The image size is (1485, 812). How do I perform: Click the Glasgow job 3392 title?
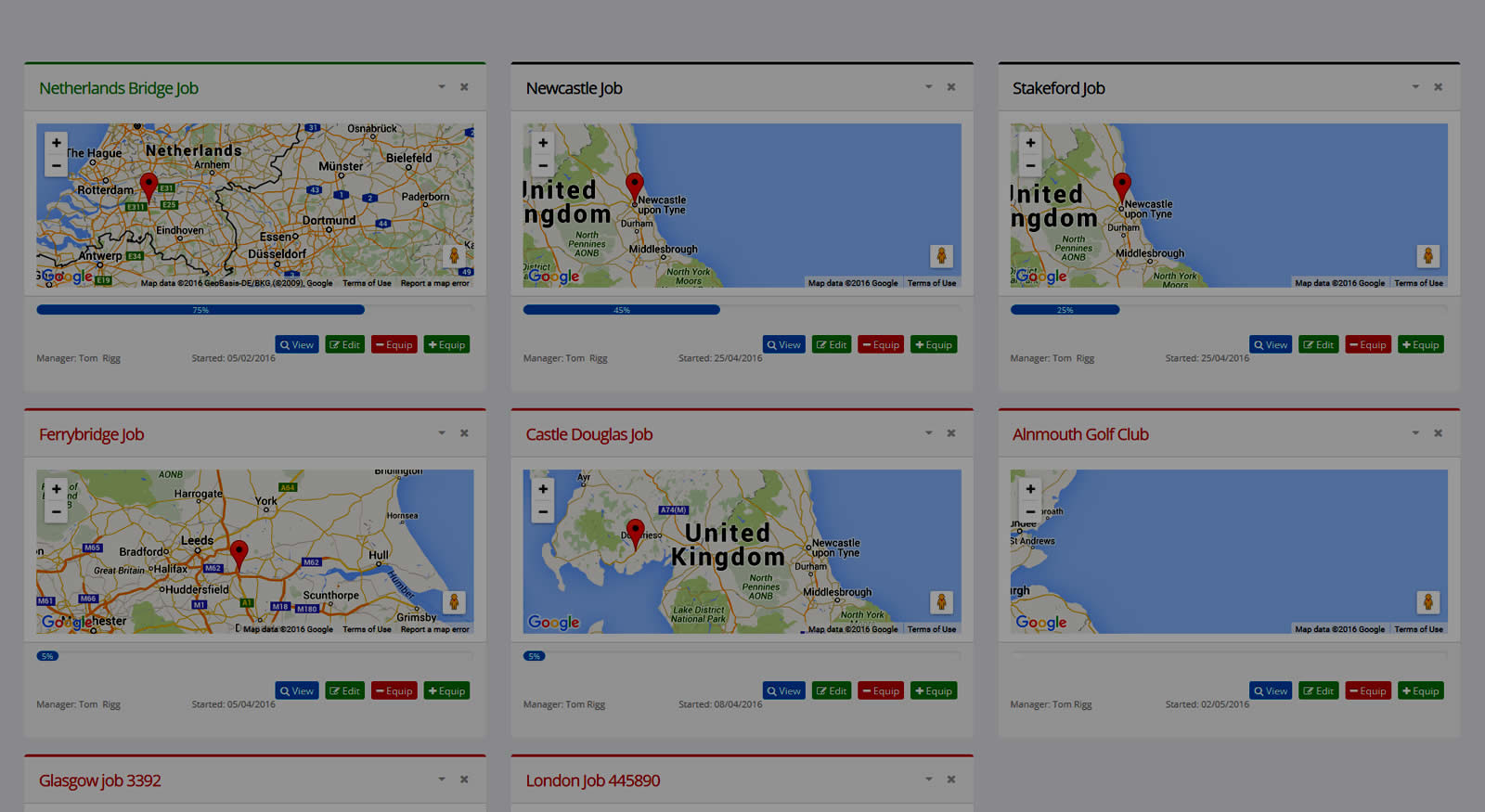pos(99,780)
